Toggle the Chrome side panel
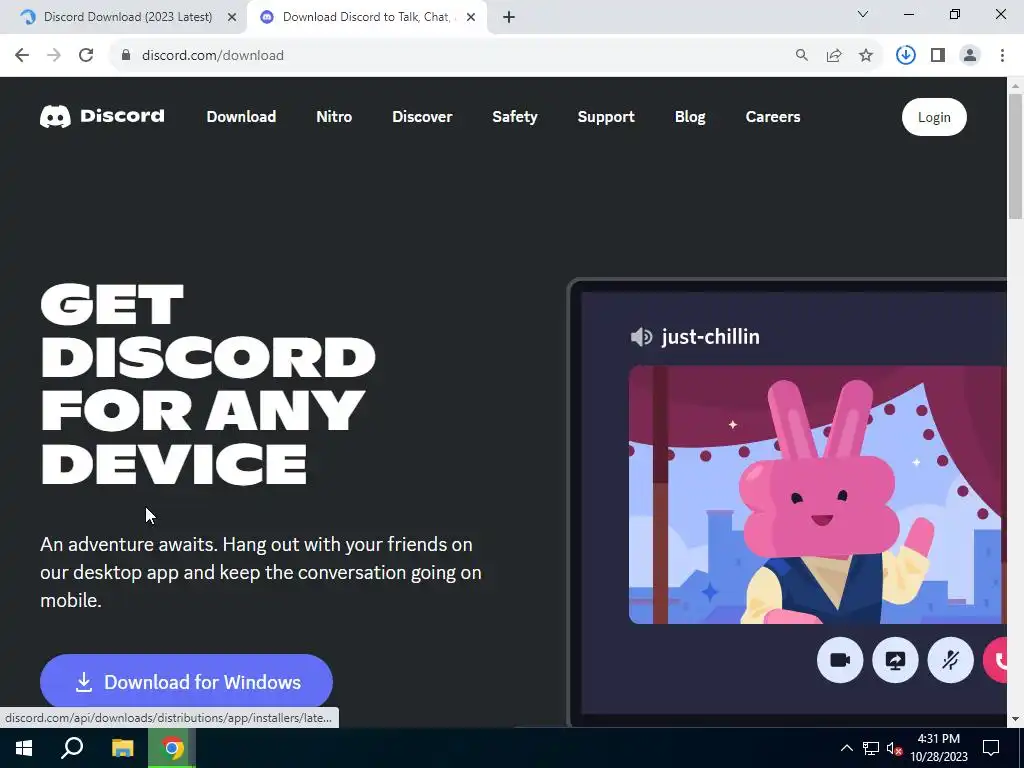This screenshot has height=768, width=1024. point(938,55)
